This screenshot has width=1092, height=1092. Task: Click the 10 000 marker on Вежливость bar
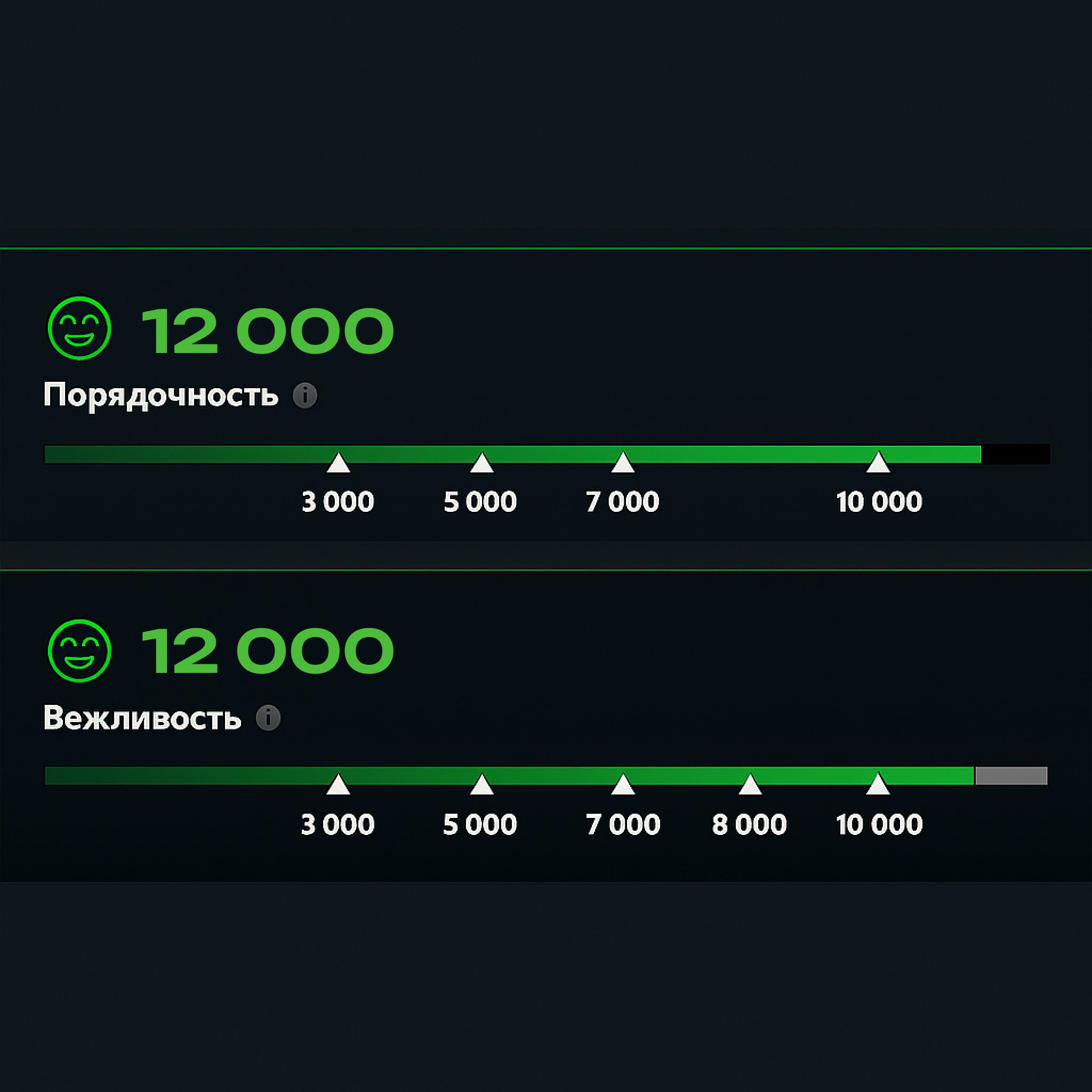[878, 784]
